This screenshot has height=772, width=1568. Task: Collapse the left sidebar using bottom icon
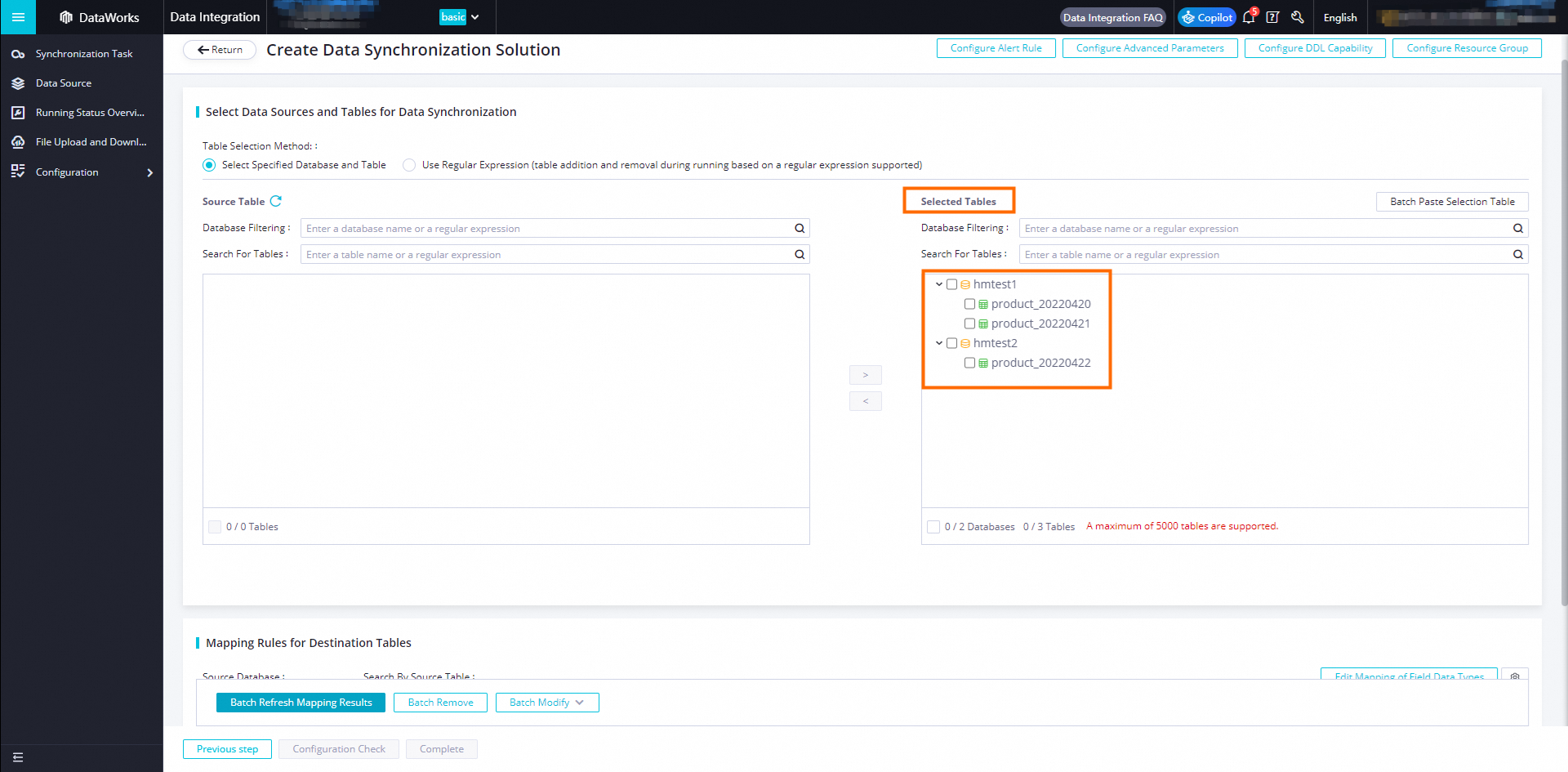[x=18, y=757]
